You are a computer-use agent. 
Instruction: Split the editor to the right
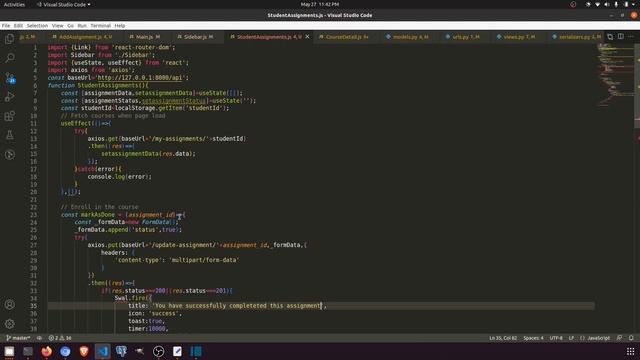coord(620,37)
